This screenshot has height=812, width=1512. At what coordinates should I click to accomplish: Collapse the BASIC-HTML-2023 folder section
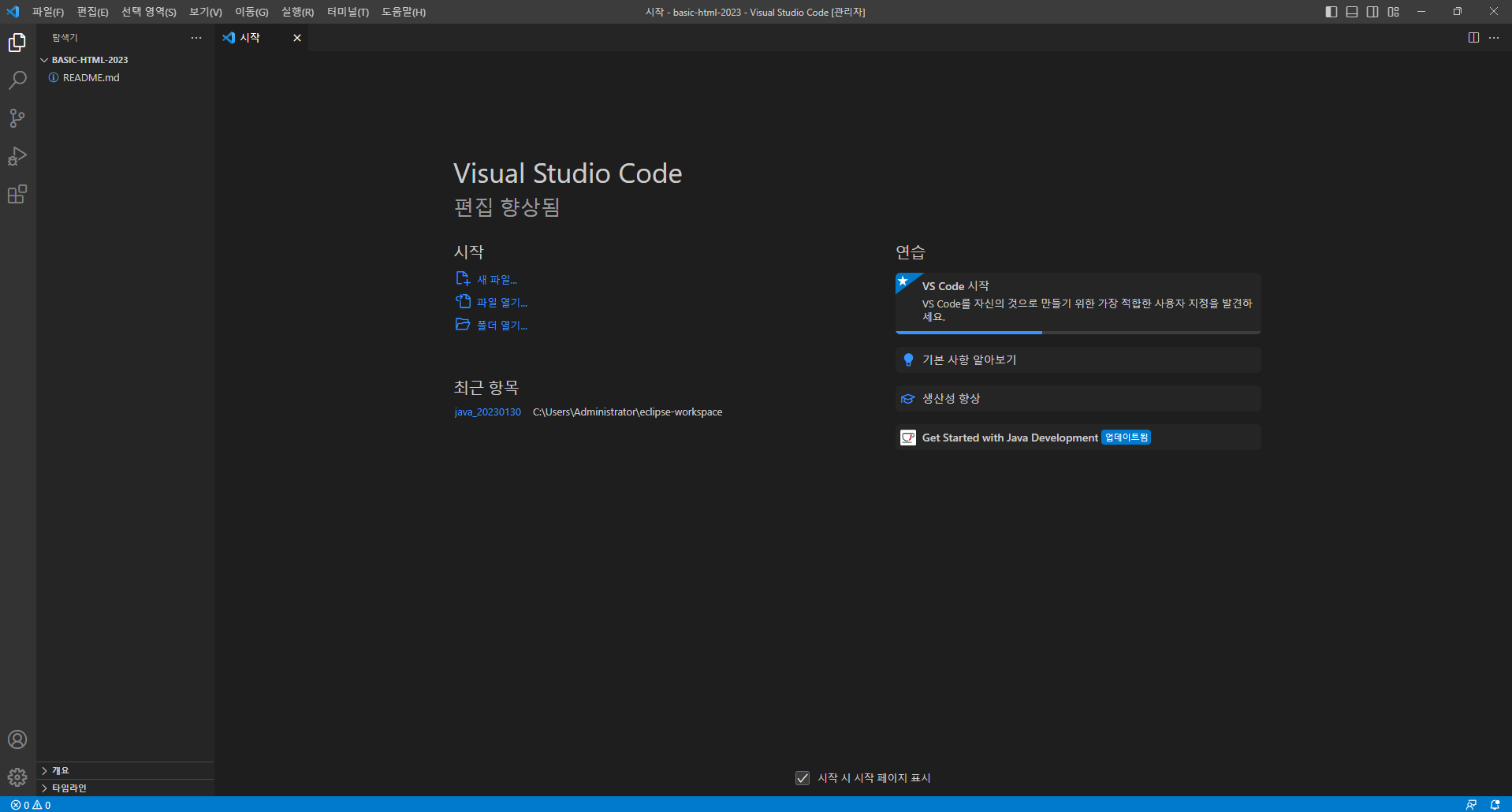tap(125, 60)
